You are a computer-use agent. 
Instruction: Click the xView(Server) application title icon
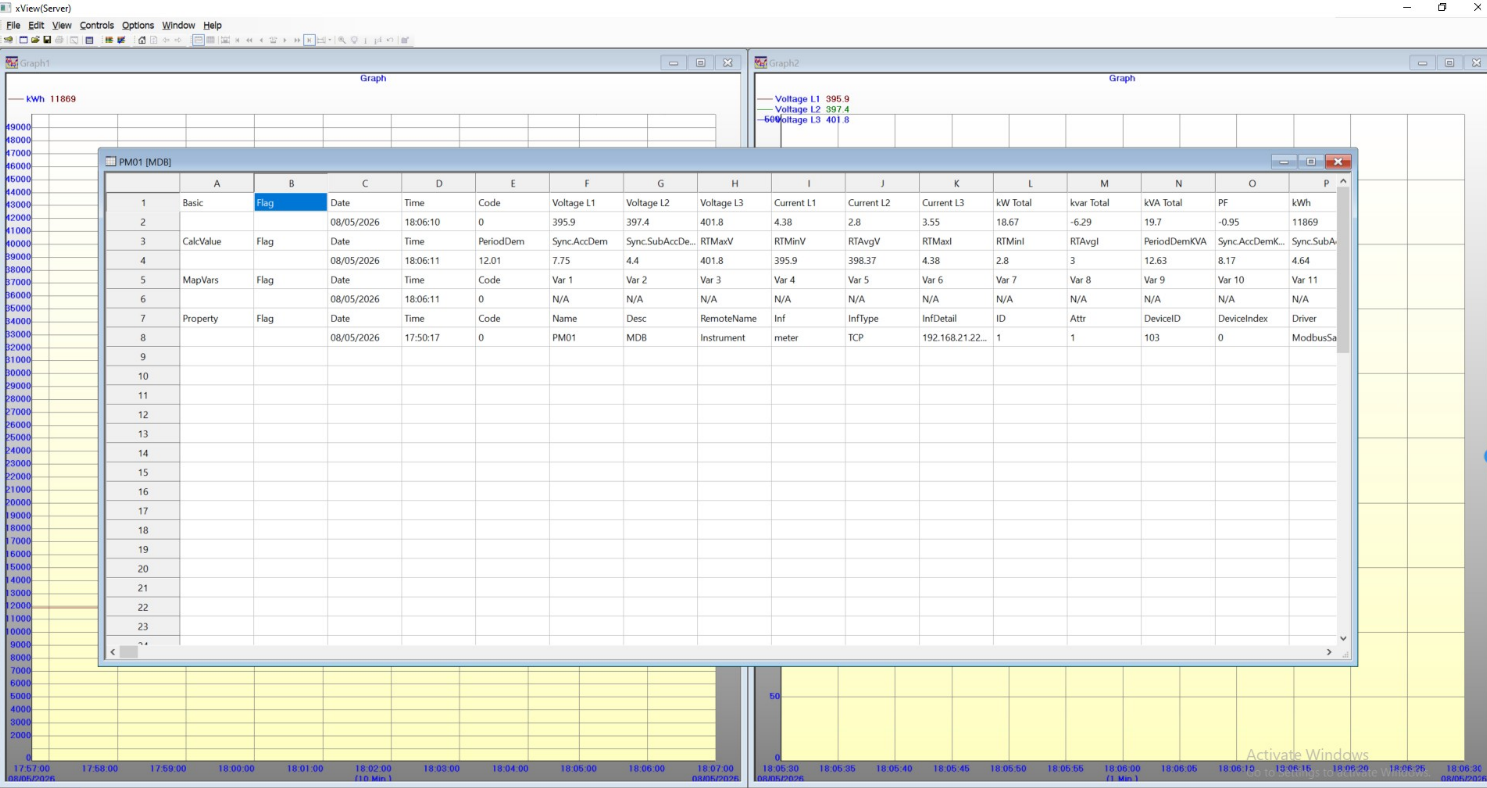(8, 8)
